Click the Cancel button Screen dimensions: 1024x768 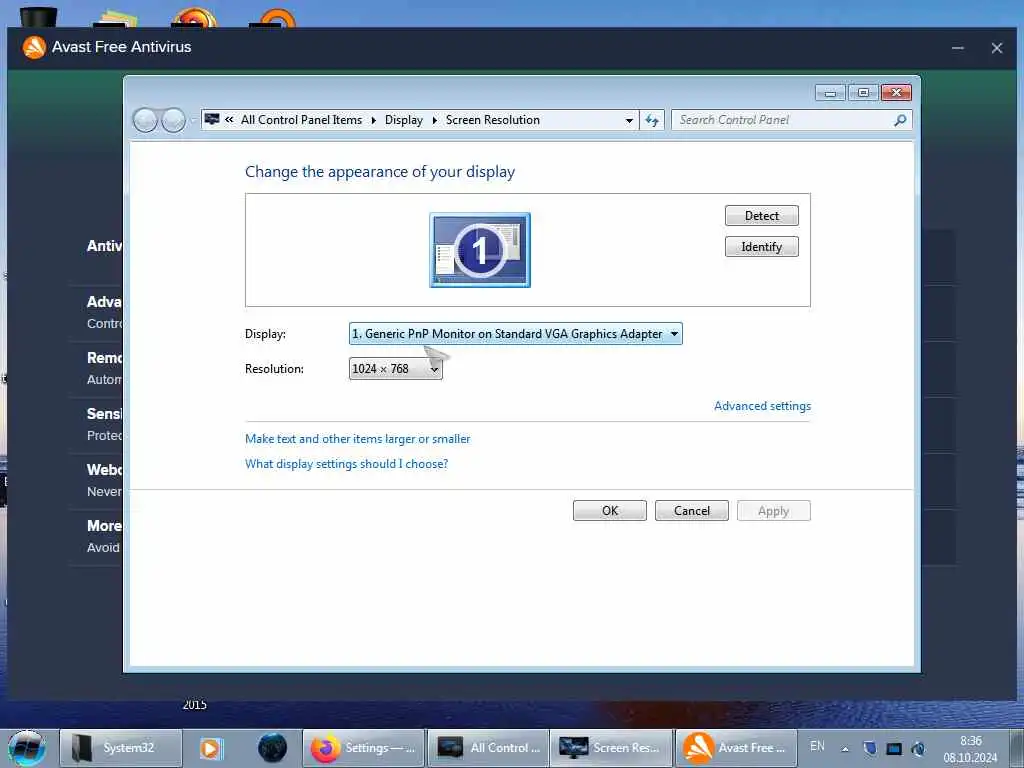pyautogui.click(x=692, y=511)
